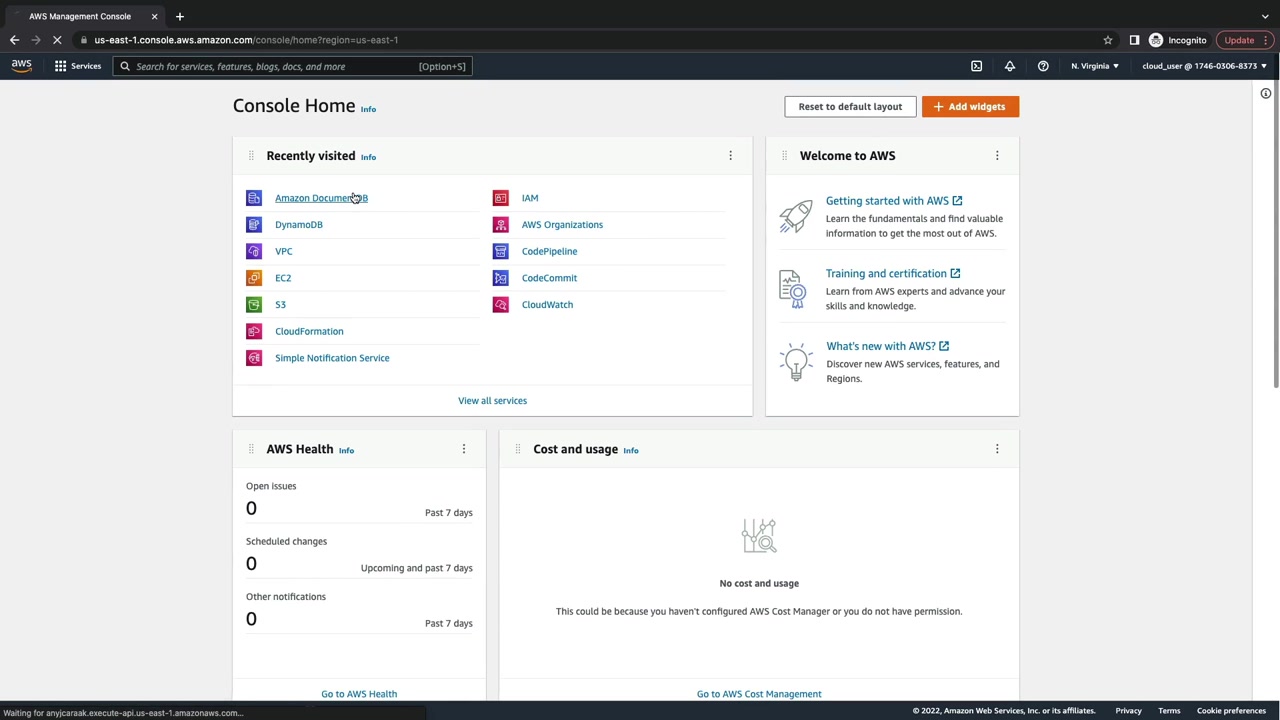Click the Incognito profile indicator
The width and height of the screenshot is (1280, 720).
pyautogui.click(x=1178, y=40)
